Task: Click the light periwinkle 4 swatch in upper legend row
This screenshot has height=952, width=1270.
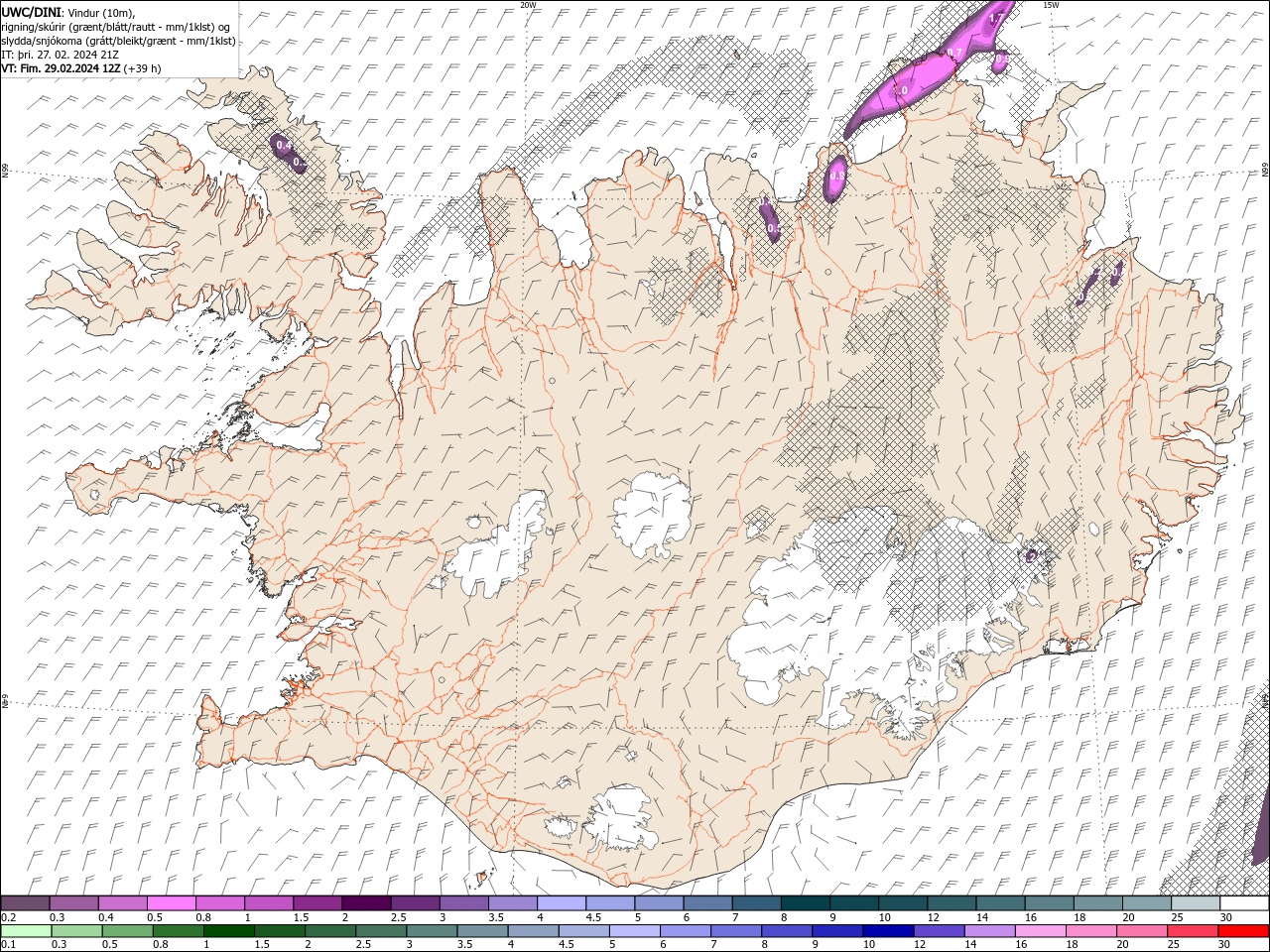Action: (562, 903)
